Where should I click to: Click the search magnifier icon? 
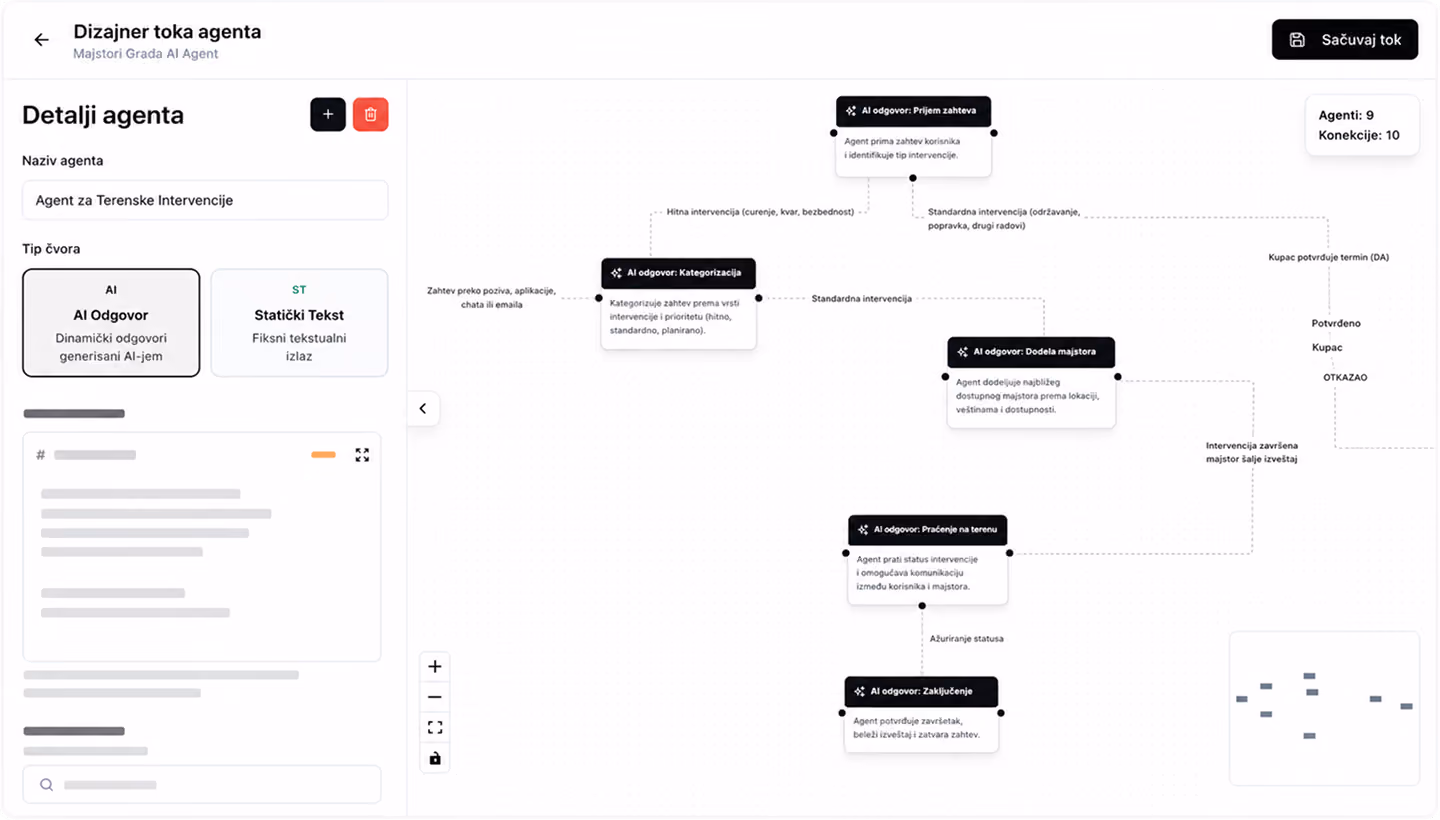pos(46,785)
